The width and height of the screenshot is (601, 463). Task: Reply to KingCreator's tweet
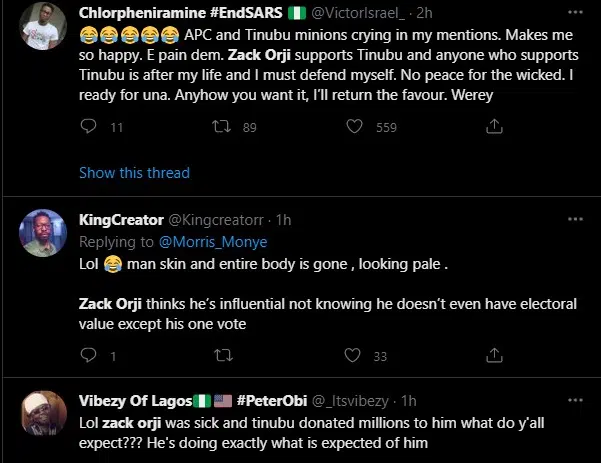pyautogui.click(x=87, y=355)
